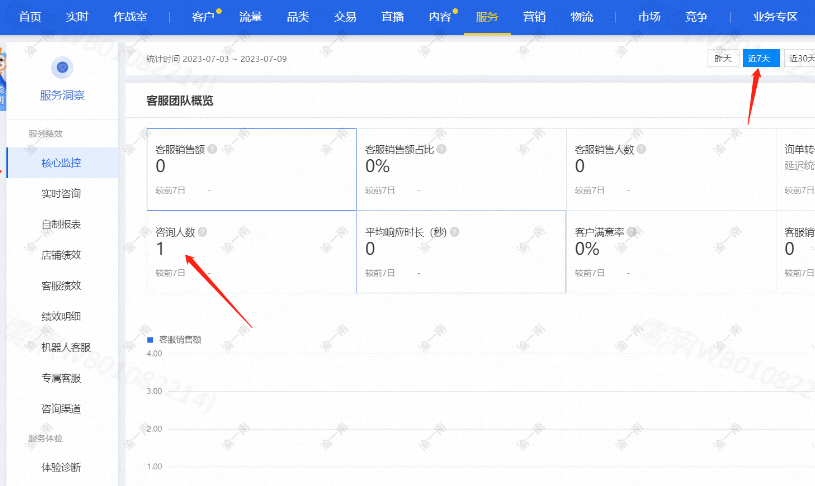Select the 客服销售额占比 metric card
This screenshot has width=815, height=486.
pyautogui.click(x=462, y=169)
